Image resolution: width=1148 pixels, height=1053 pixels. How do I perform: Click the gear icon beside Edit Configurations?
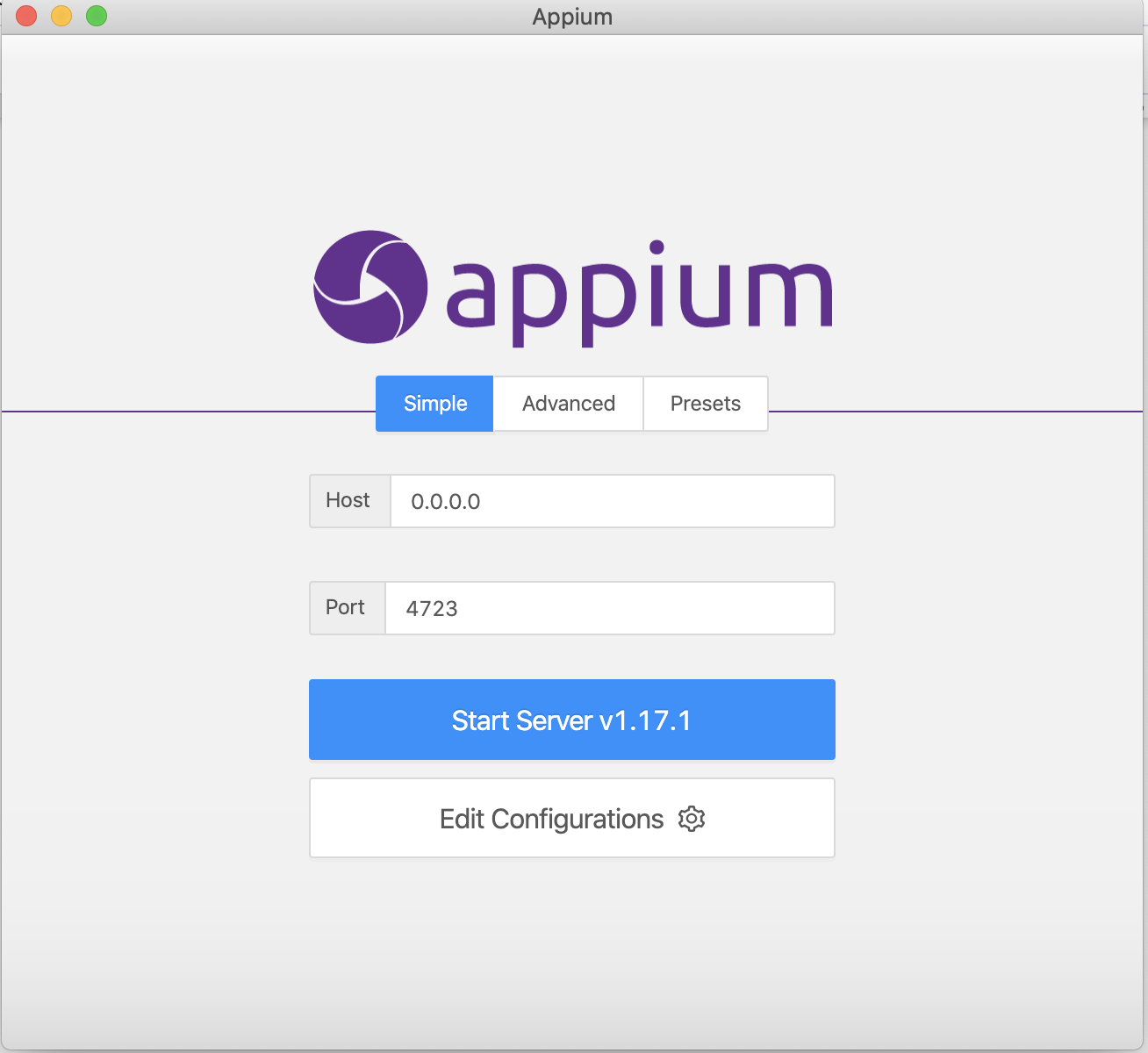point(692,819)
